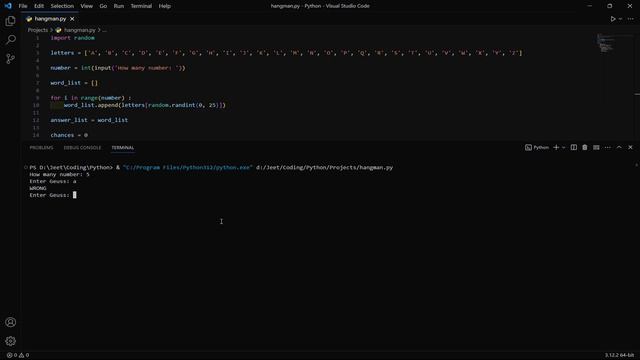Image resolution: width=640 pixels, height=360 pixels.
Task: Click the 'for i in range(number)' line
Action: [x=91, y=98]
